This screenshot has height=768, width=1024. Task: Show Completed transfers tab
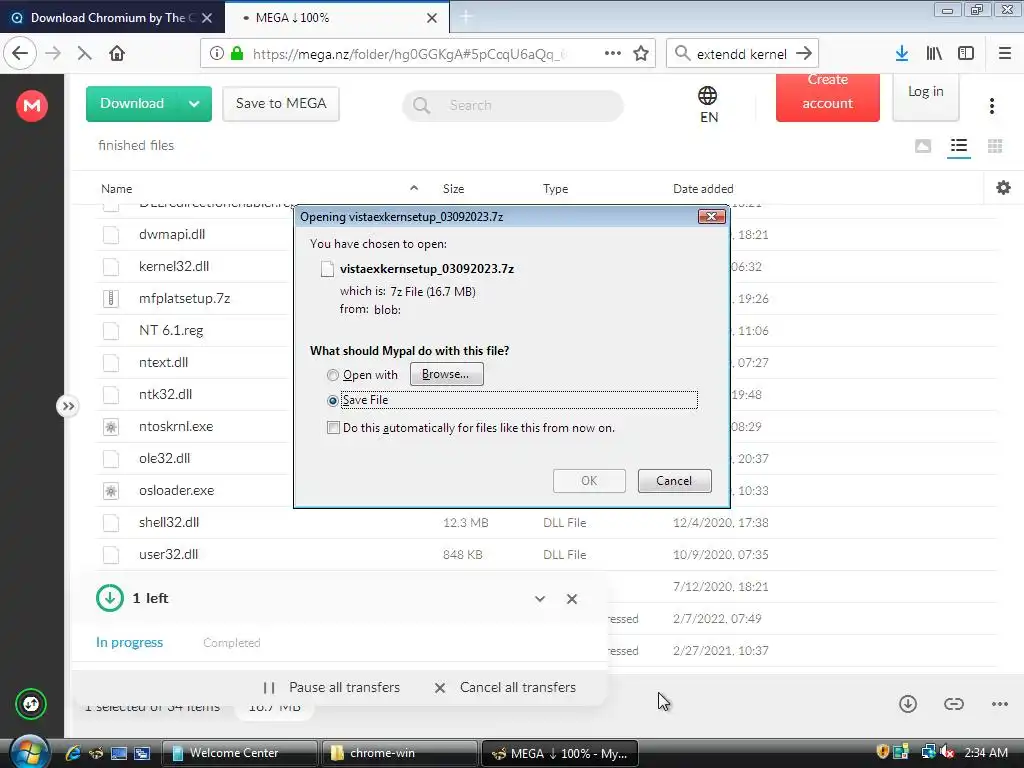pyautogui.click(x=232, y=643)
